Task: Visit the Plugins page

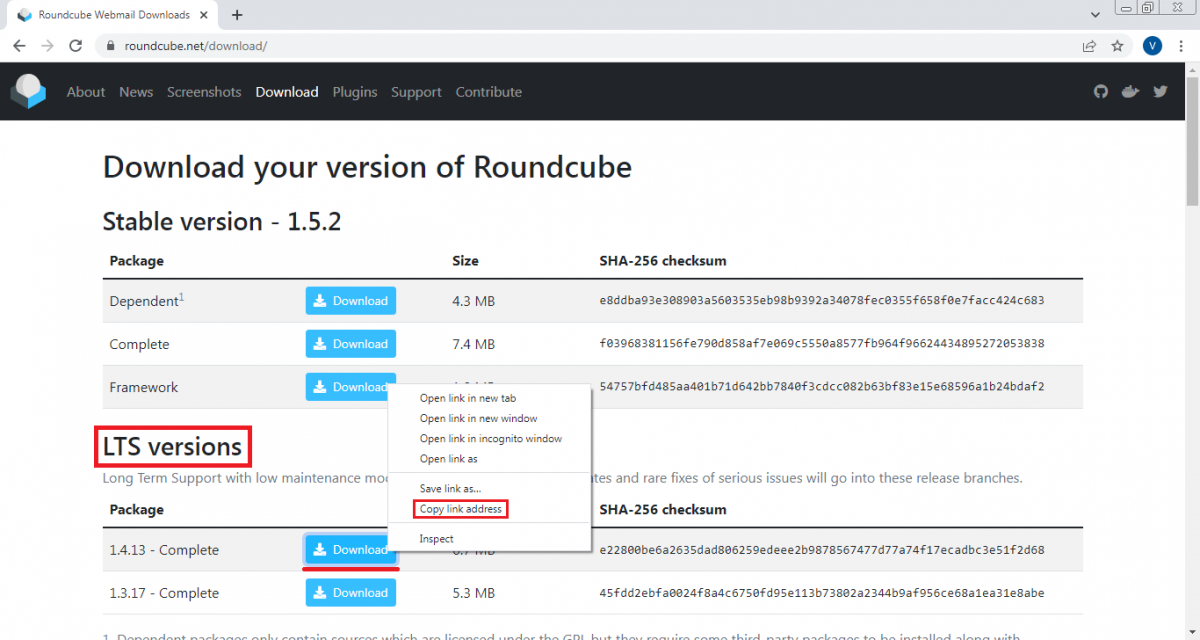Action: (x=355, y=92)
